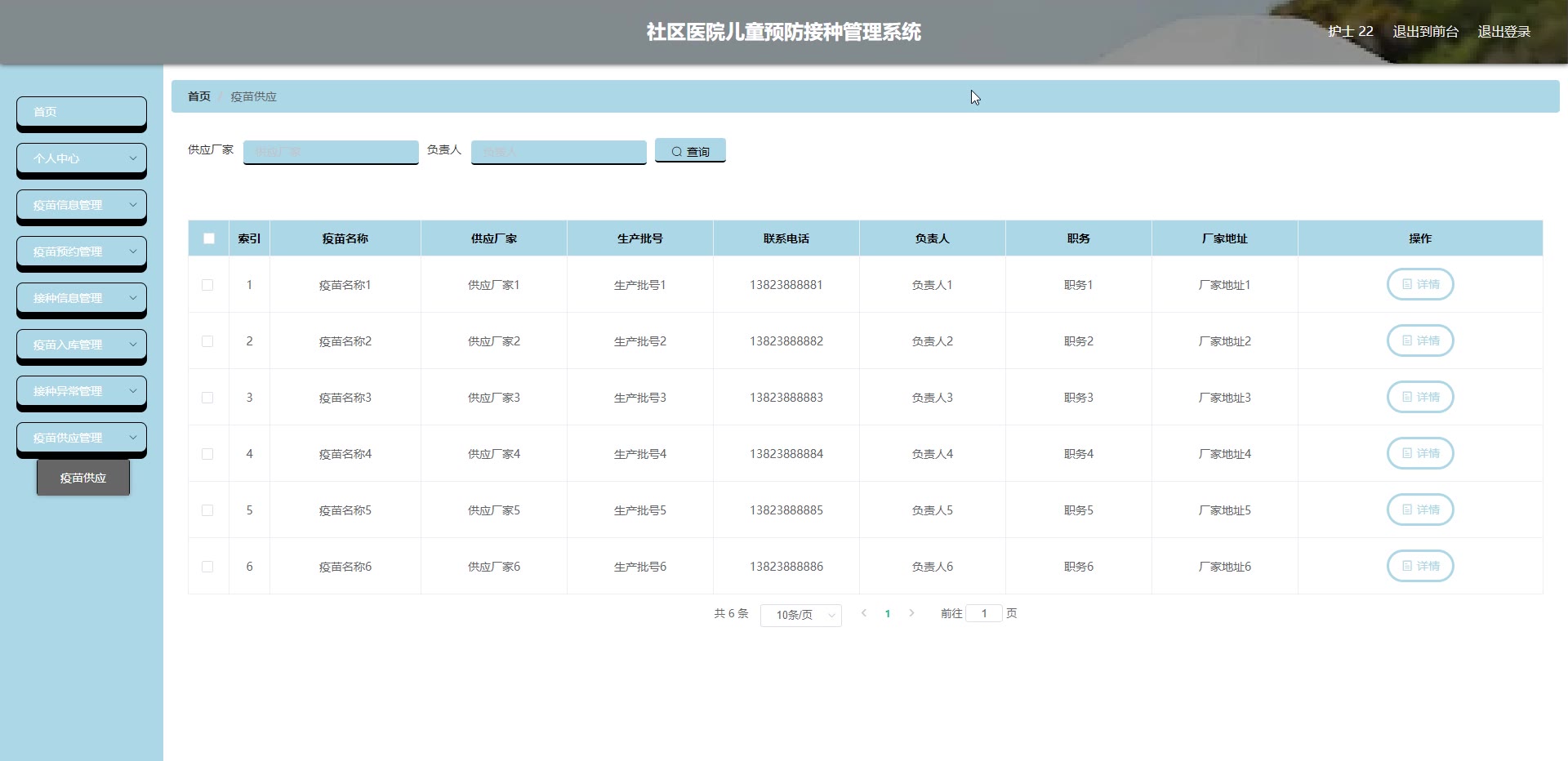Viewport: 1568px width, 761px height.
Task: Click the 退出登录 link
Action: click(1503, 32)
